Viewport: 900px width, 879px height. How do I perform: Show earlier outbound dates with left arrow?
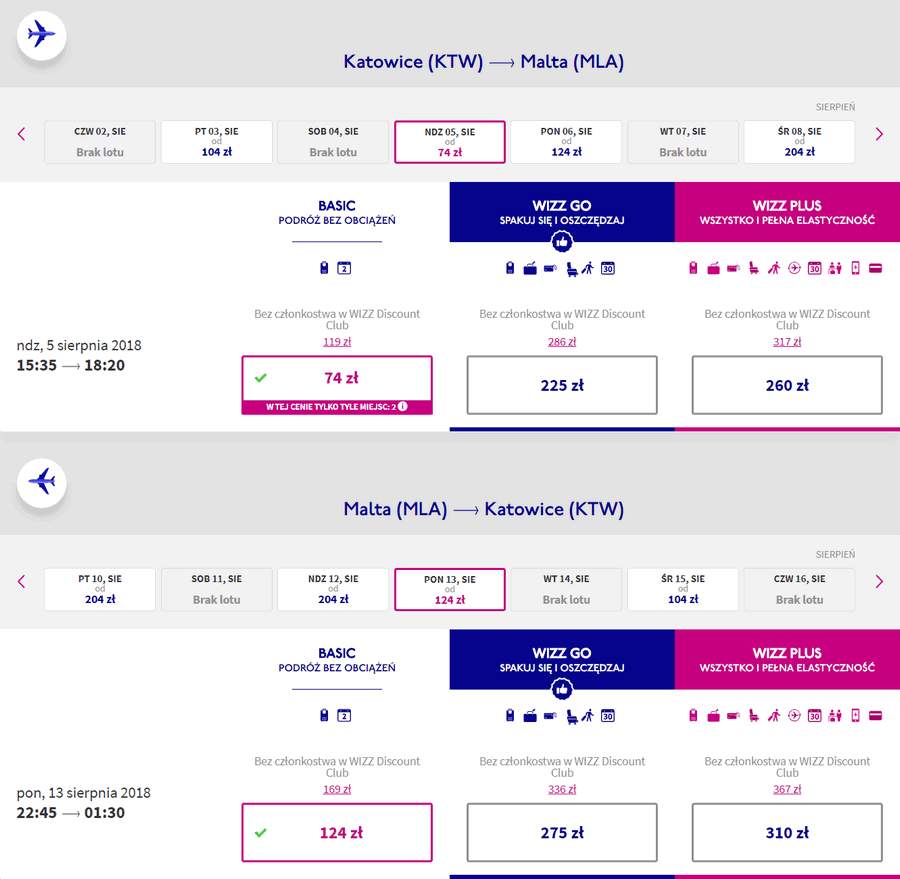pyautogui.click(x=22, y=134)
